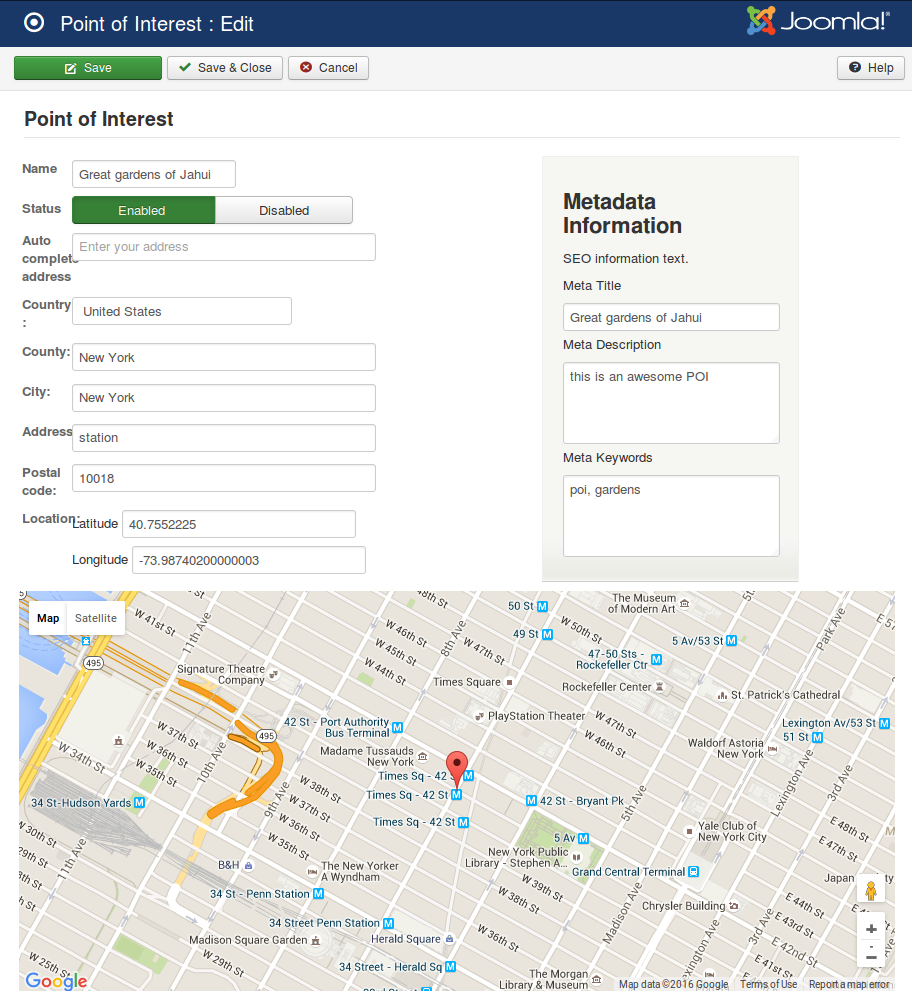Set status to Enabled
The image size is (912, 1007).
(x=143, y=211)
